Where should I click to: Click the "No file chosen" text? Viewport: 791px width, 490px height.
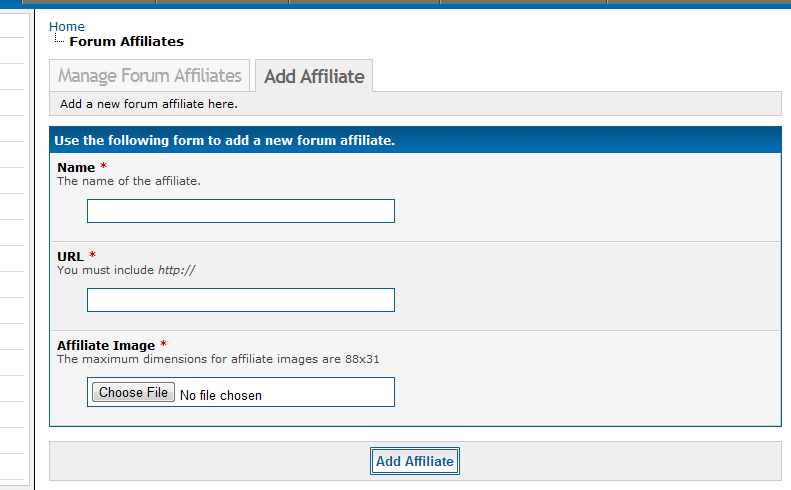221,395
